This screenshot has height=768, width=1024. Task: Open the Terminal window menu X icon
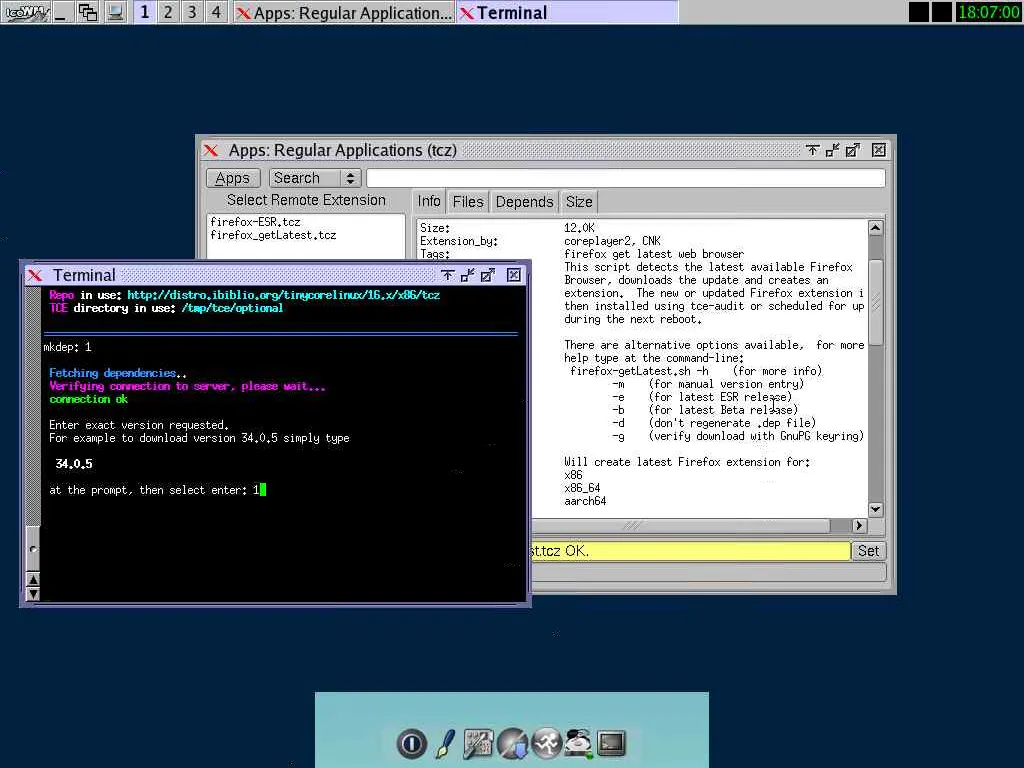[x=35, y=275]
